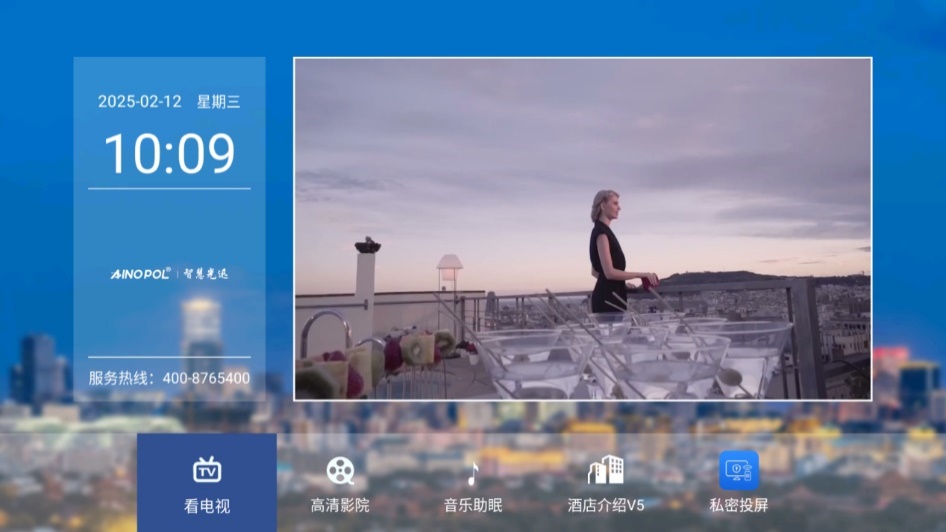Click the 10:09 clock display
Screen dimensions: 946x532
(170, 154)
